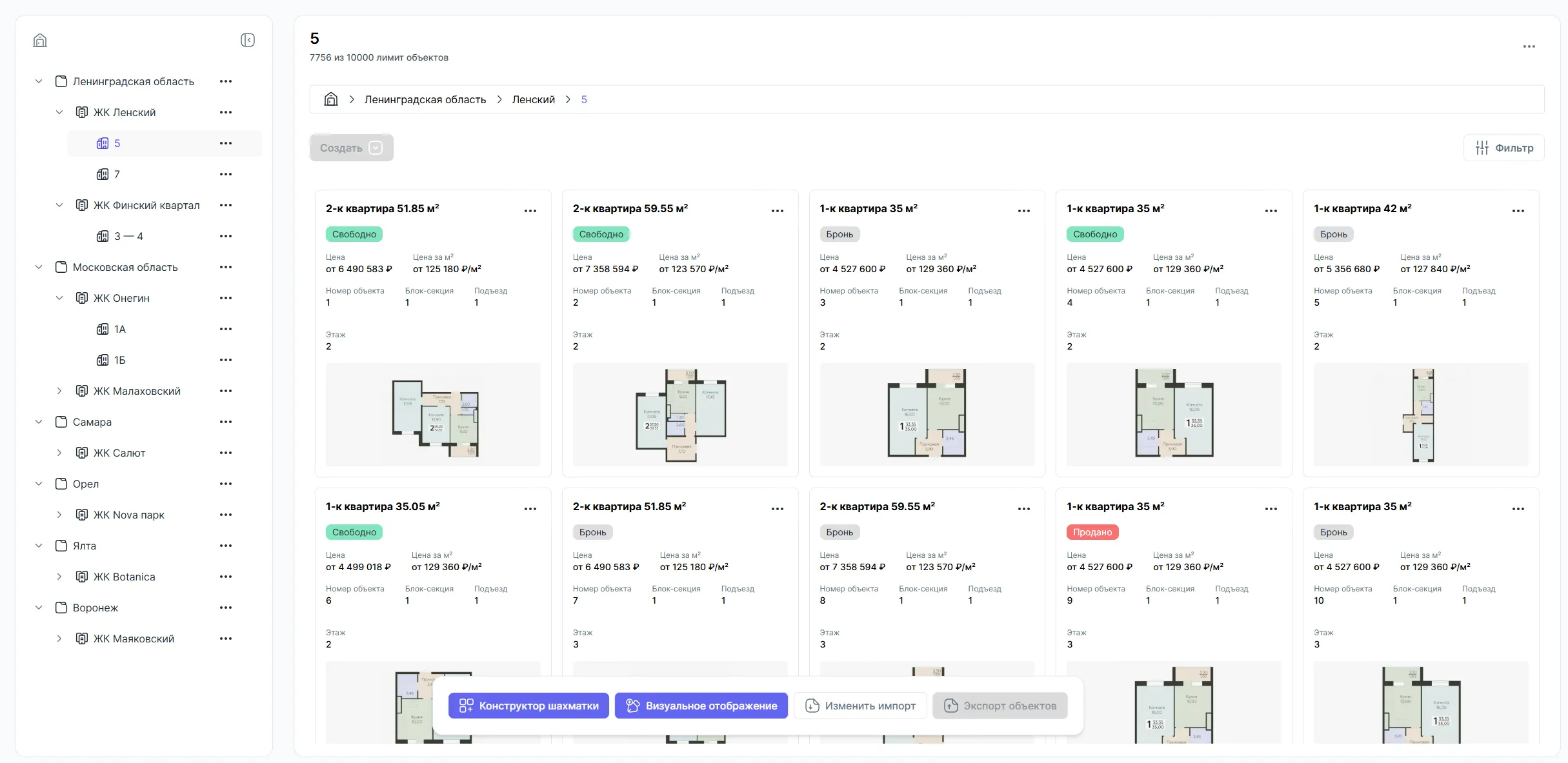Open floor plan thumbnail of object 4 apartment
Screen dimensions: 1568x763
[1174, 415]
